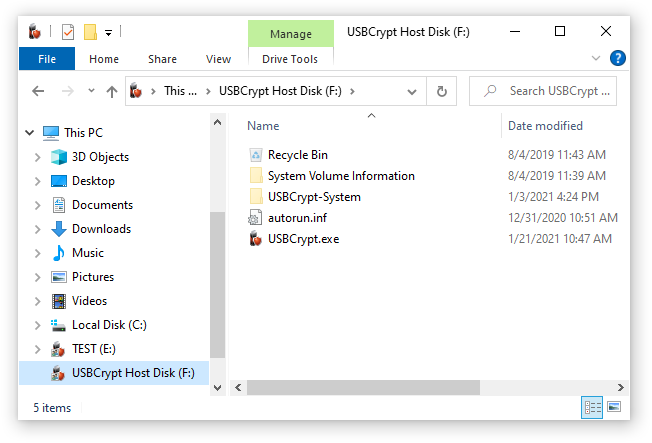Go forward with the right arrow
The height and width of the screenshot is (443, 652).
(67, 91)
